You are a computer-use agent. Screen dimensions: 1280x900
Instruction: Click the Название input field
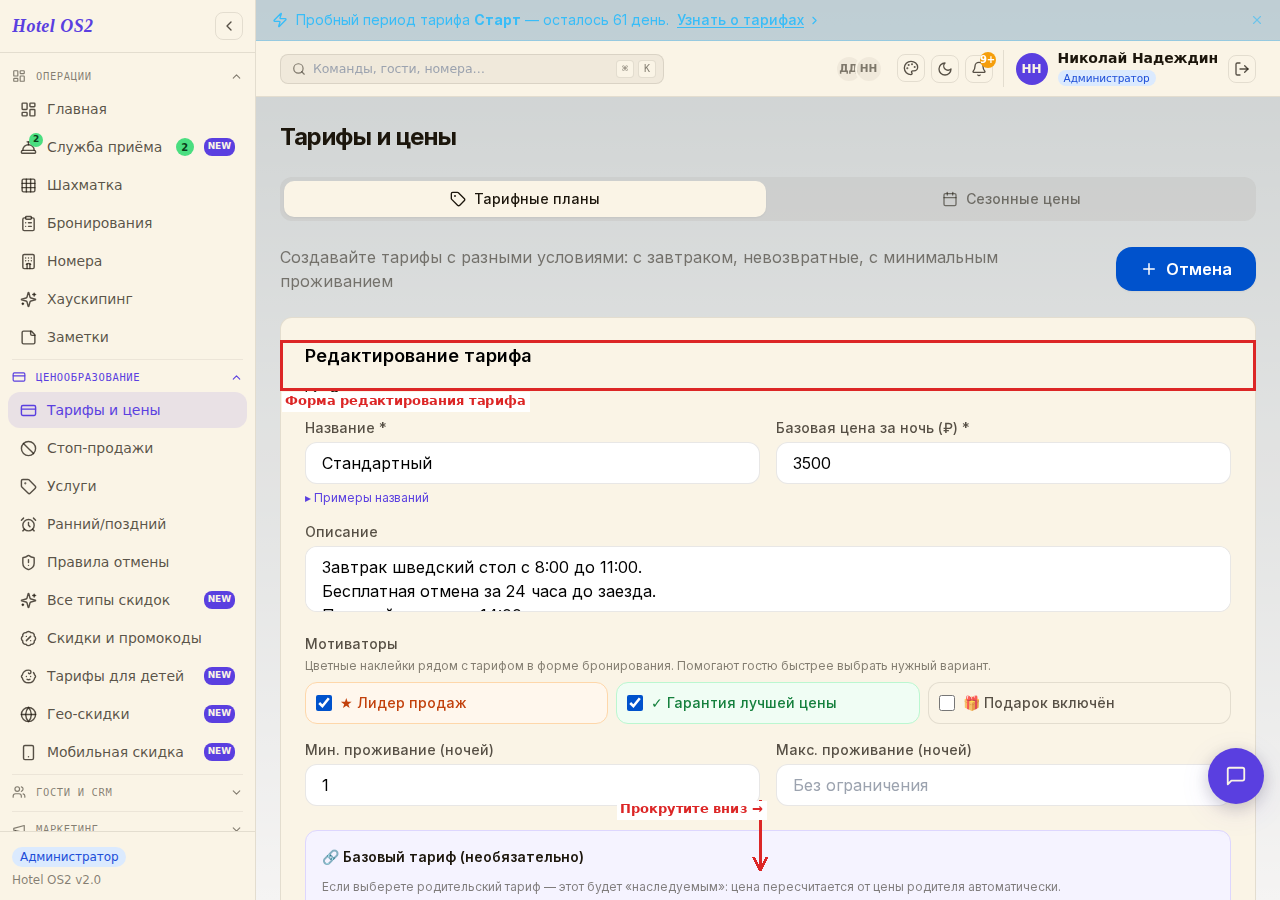(x=532, y=463)
